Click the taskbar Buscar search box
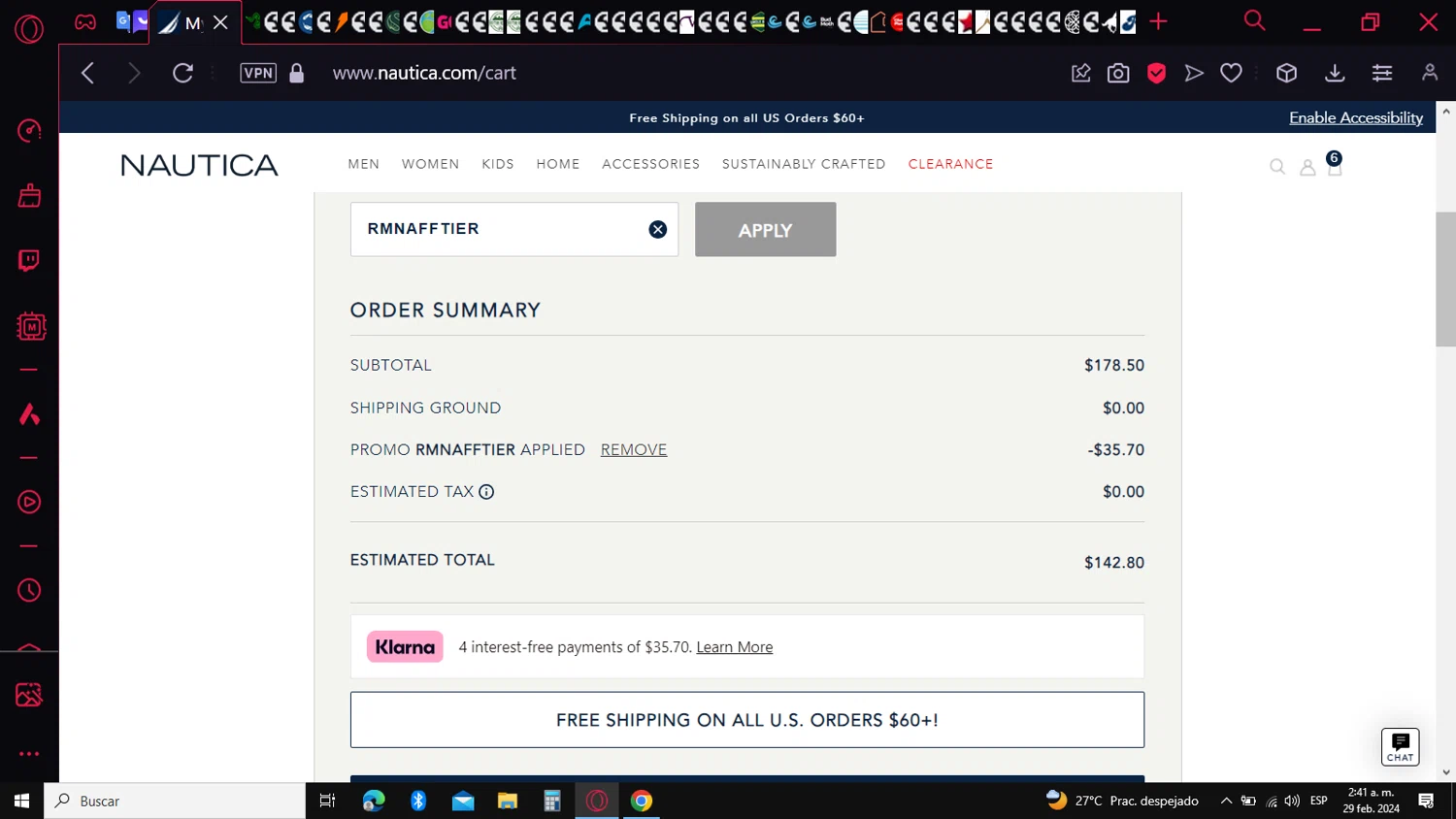The image size is (1456, 819). coord(175,801)
